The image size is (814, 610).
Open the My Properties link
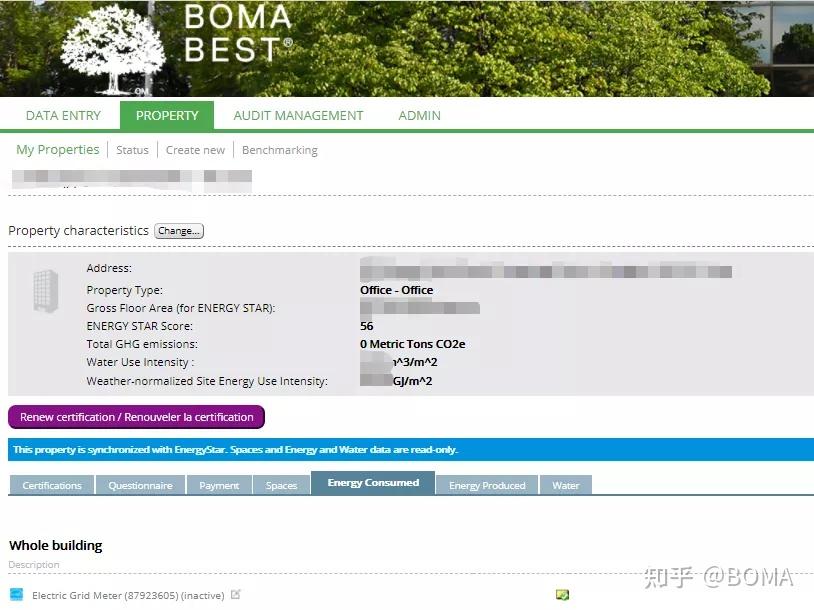pos(57,149)
